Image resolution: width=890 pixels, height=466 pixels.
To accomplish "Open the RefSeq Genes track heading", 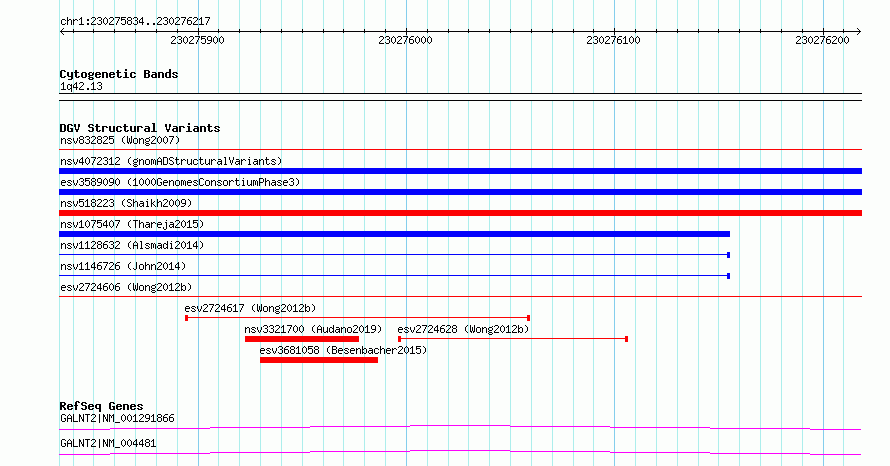I will click(x=101, y=406).
